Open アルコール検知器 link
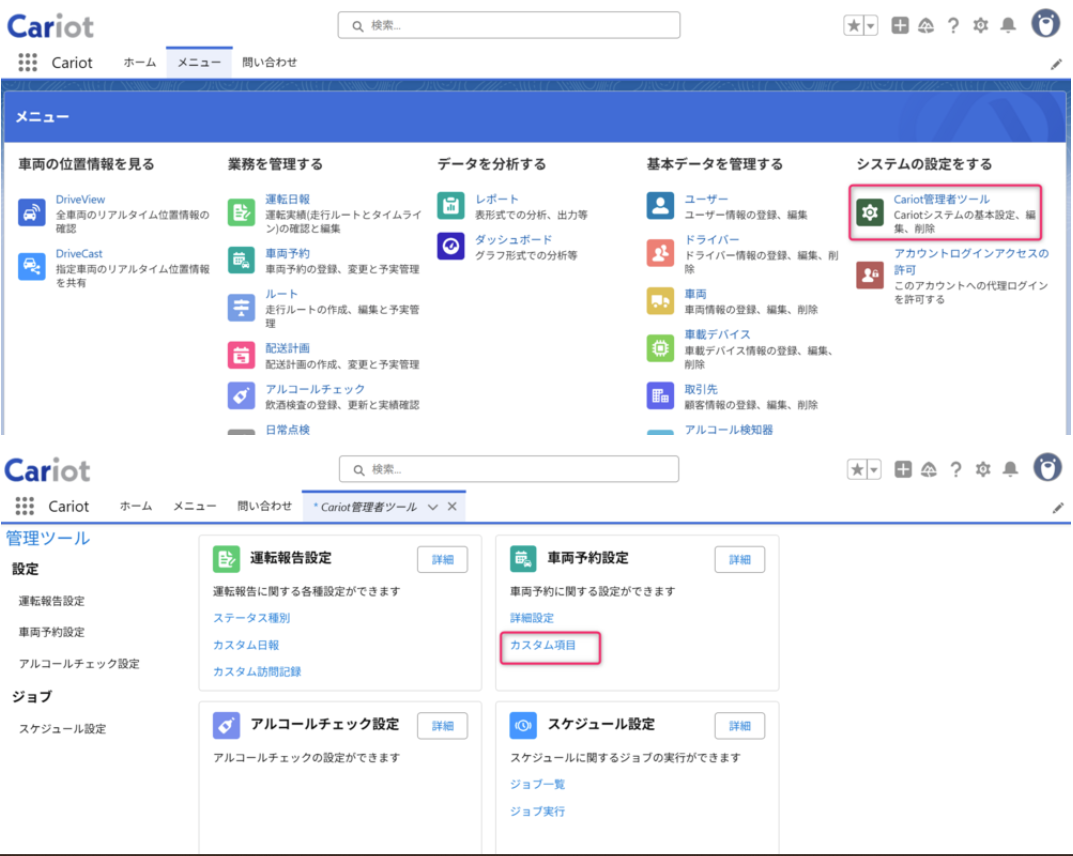Image resolution: width=1073 pixels, height=856 pixels. (x=729, y=430)
